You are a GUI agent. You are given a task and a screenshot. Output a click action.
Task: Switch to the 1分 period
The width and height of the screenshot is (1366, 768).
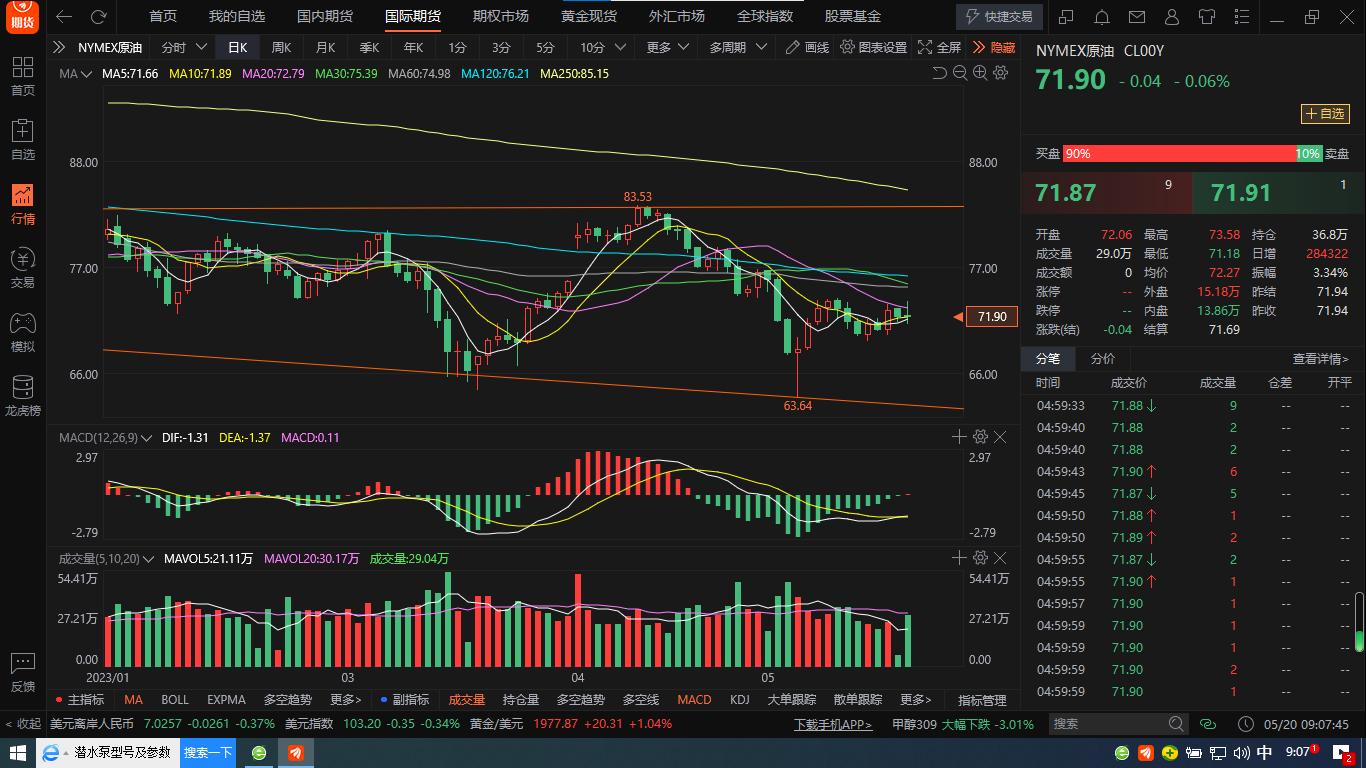point(457,47)
